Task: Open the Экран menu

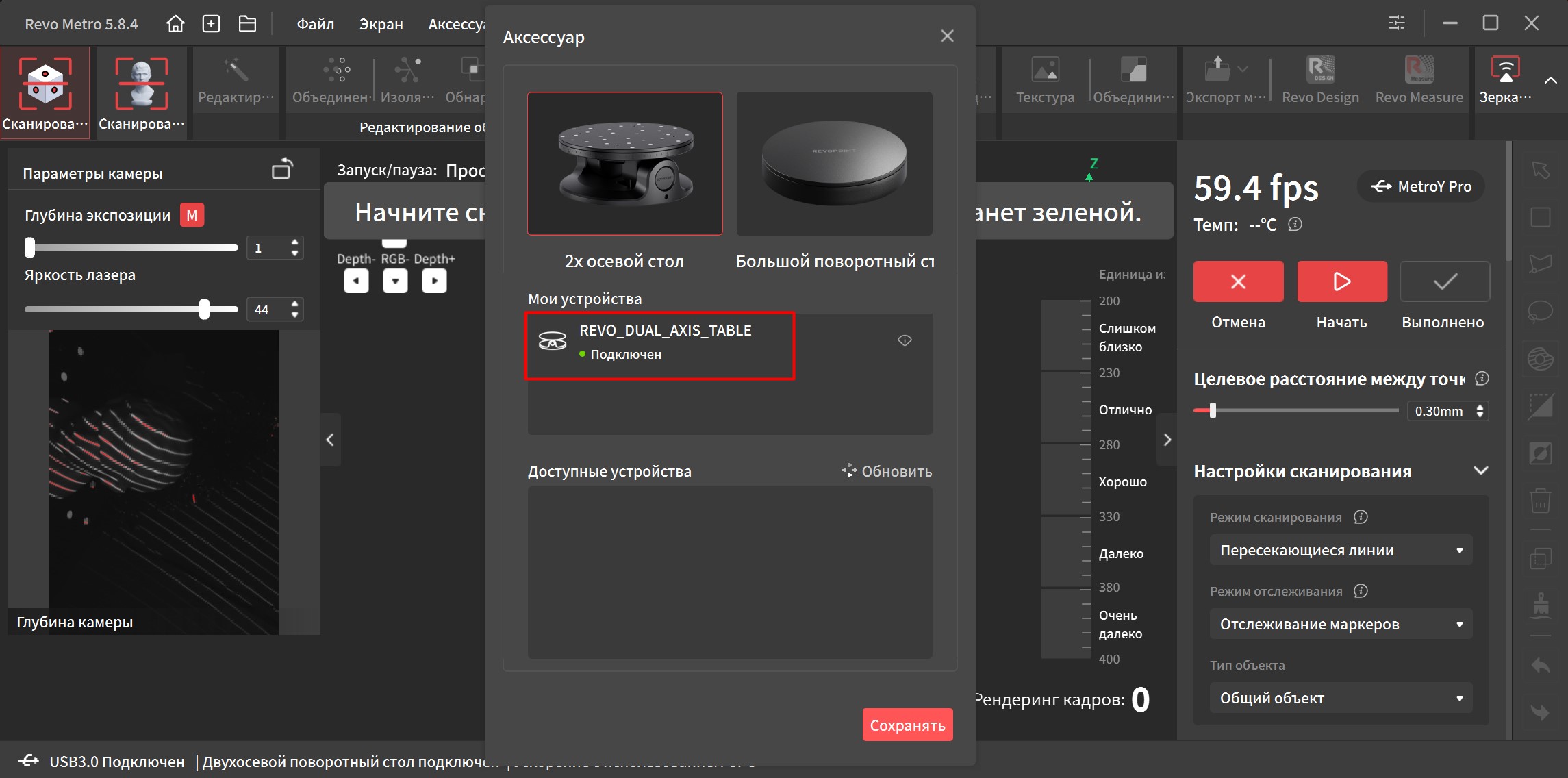Action: (381, 24)
